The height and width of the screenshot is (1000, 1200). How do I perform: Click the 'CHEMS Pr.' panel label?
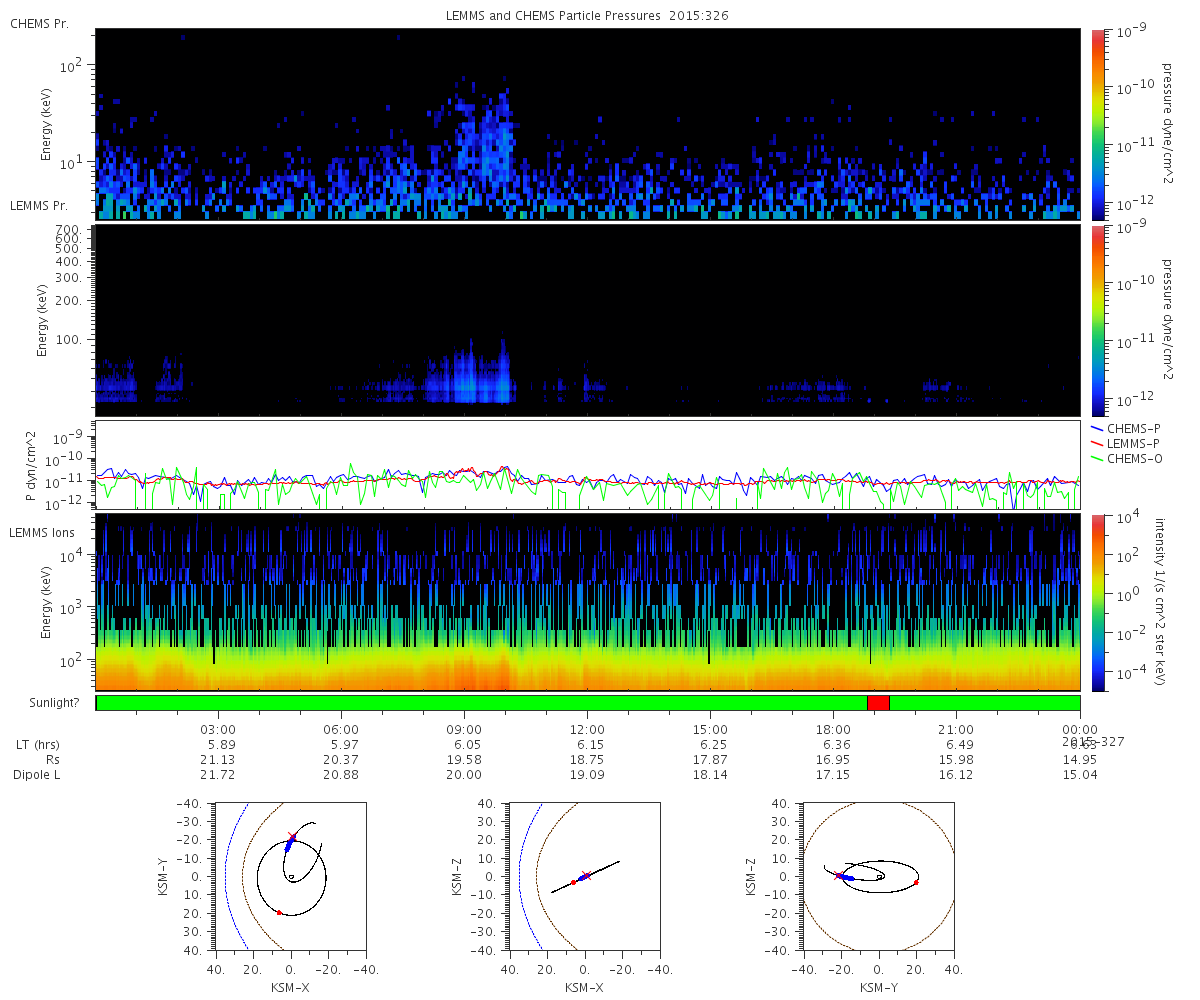[x=40, y=24]
